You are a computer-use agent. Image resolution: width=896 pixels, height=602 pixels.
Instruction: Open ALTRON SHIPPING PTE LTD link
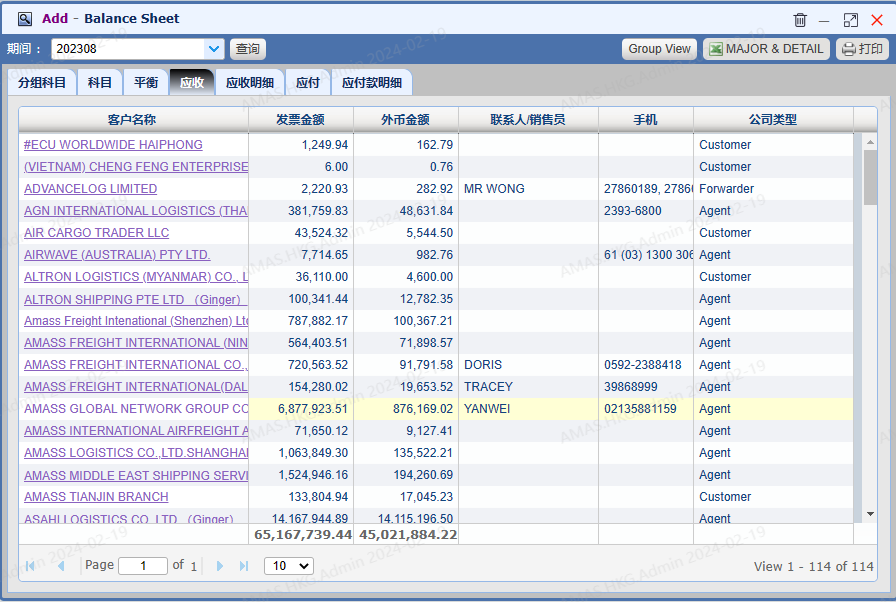pyautogui.click(x=133, y=299)
